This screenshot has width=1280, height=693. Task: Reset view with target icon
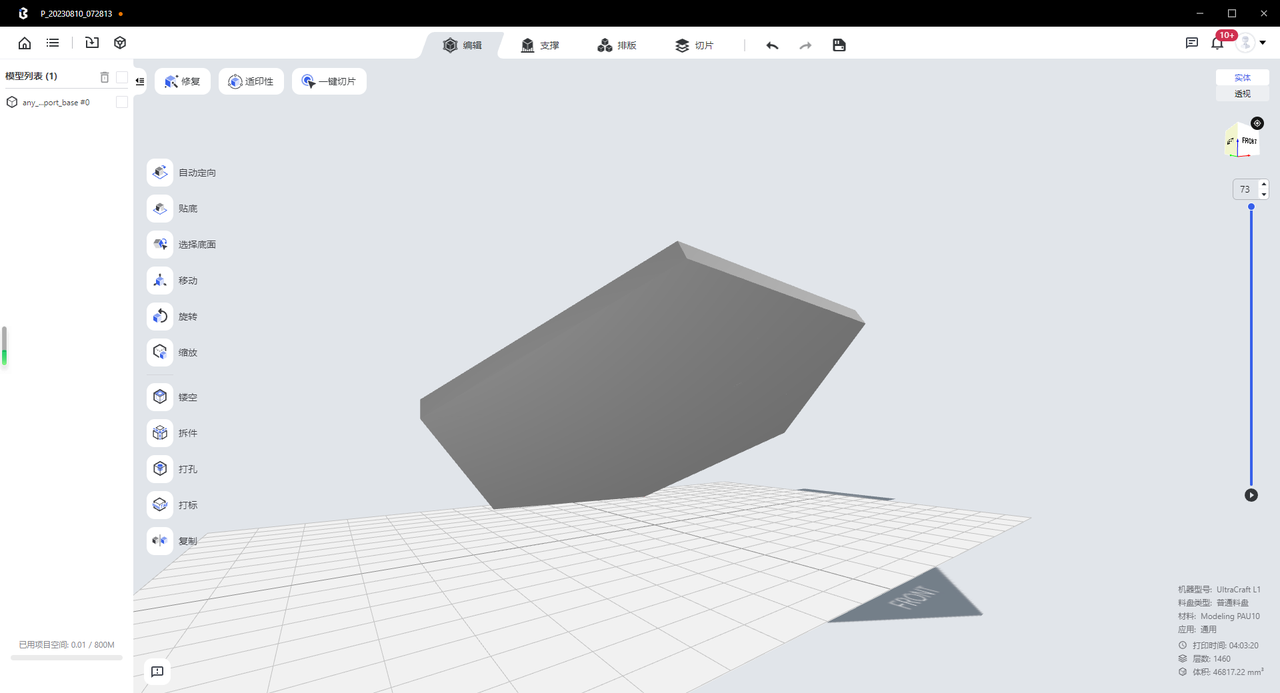(1257, 123)
